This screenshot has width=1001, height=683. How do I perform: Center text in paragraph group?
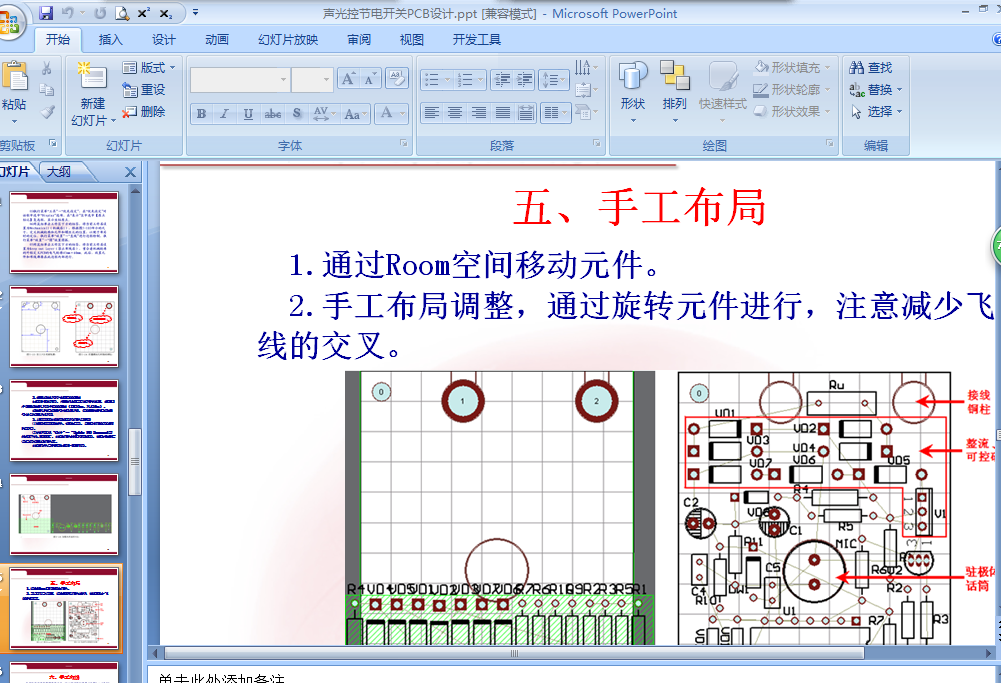point(455,113)
